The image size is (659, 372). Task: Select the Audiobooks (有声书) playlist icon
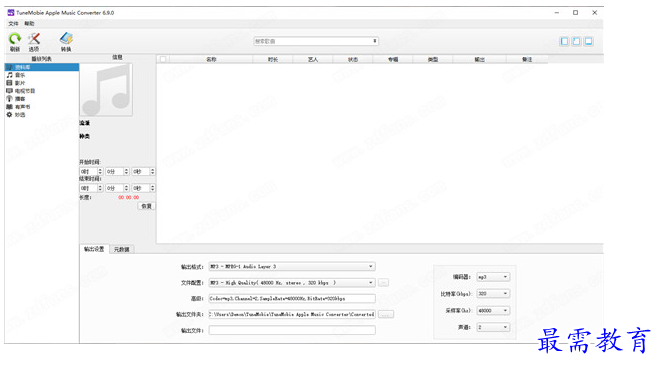pos(9,107)
